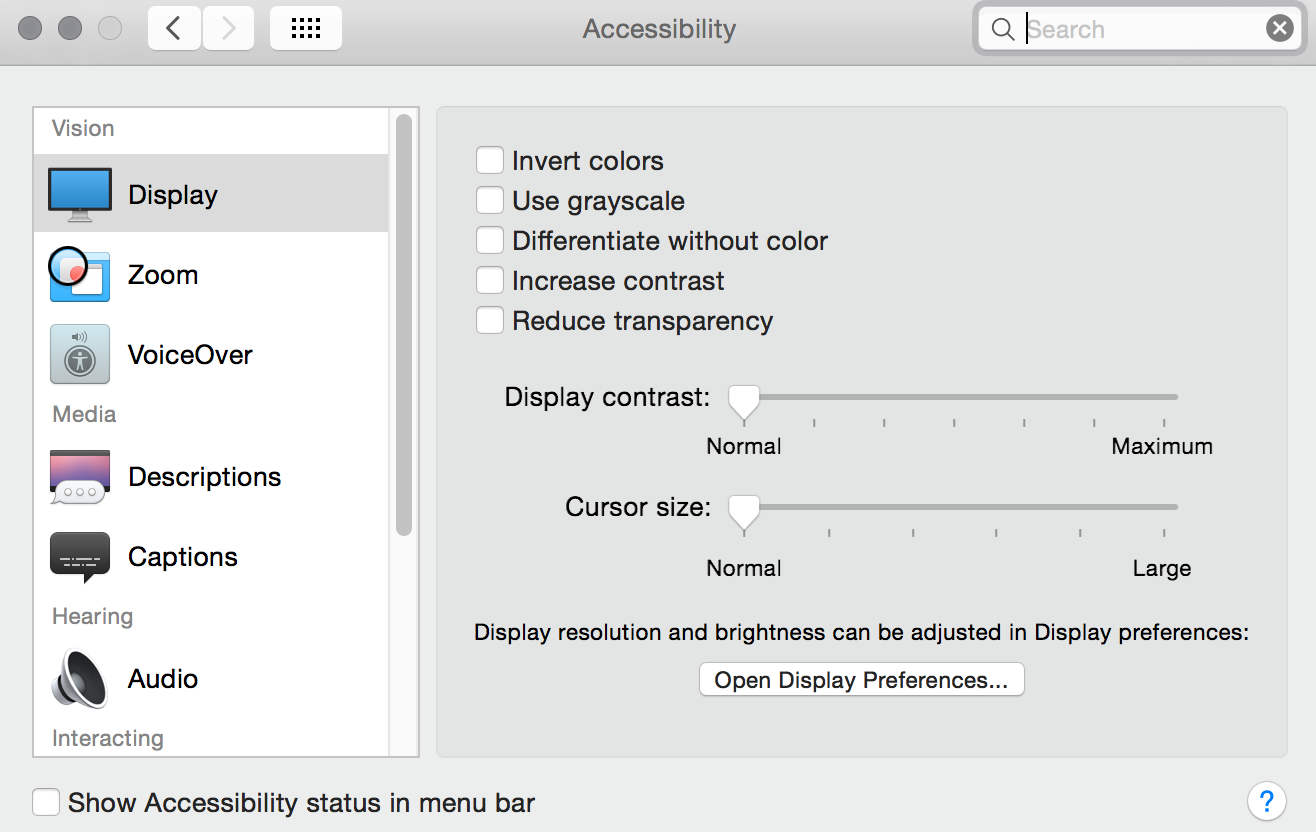Select the VoiceOver accessibility icon
The height and width of the screenshot is (832, 1316).
point(80,354)
